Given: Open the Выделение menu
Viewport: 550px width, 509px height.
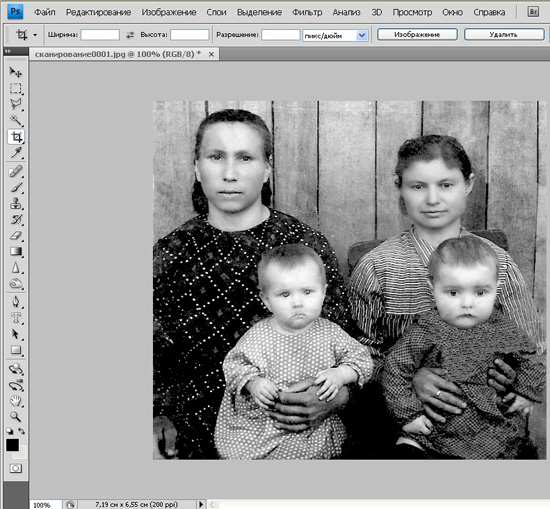Looking at the screenshot, I should tap(260, 12).
